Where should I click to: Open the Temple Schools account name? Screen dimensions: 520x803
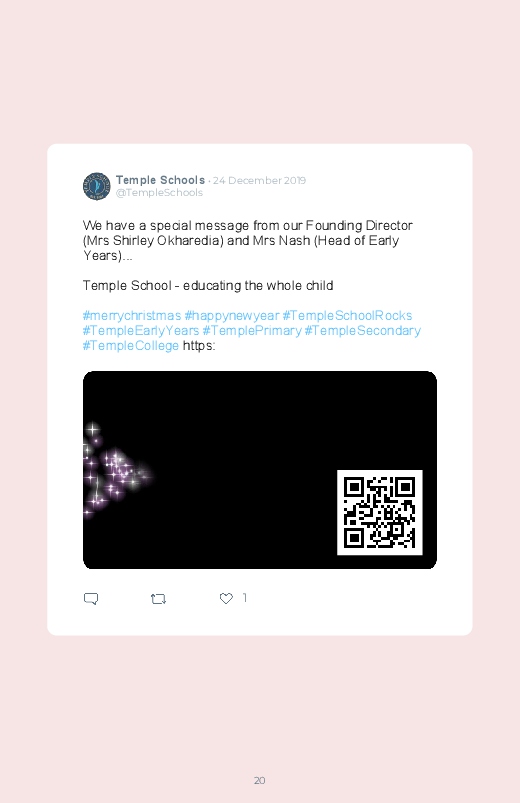pos(160,180)
